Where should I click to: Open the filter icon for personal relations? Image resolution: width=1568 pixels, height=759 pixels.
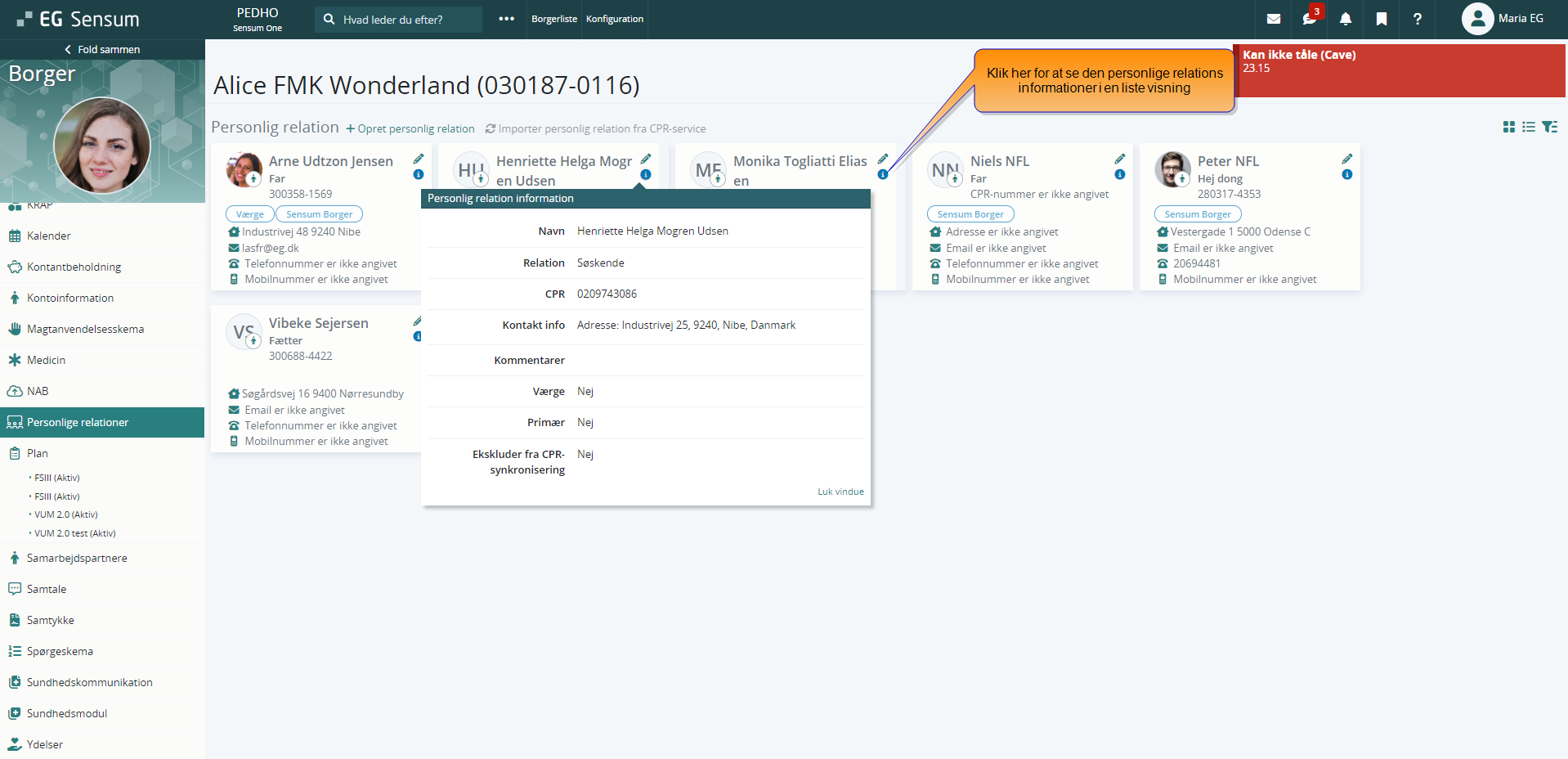click(1549, 127)
